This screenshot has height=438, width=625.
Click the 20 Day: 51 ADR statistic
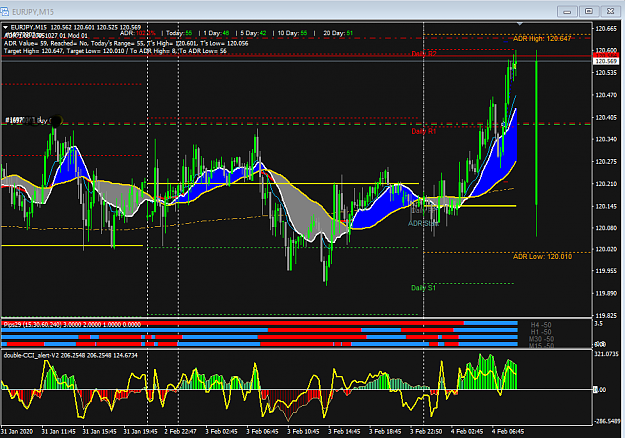(338, 33)
